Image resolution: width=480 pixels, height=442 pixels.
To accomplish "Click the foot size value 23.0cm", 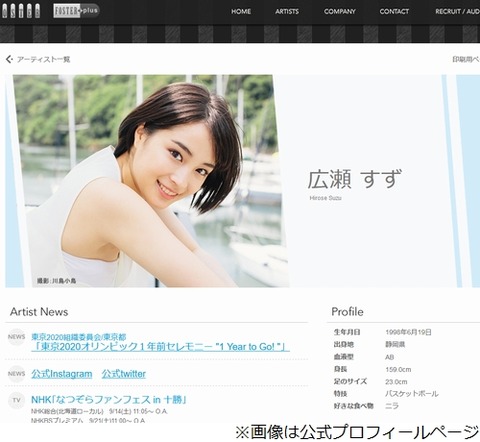I will (396, 382).
